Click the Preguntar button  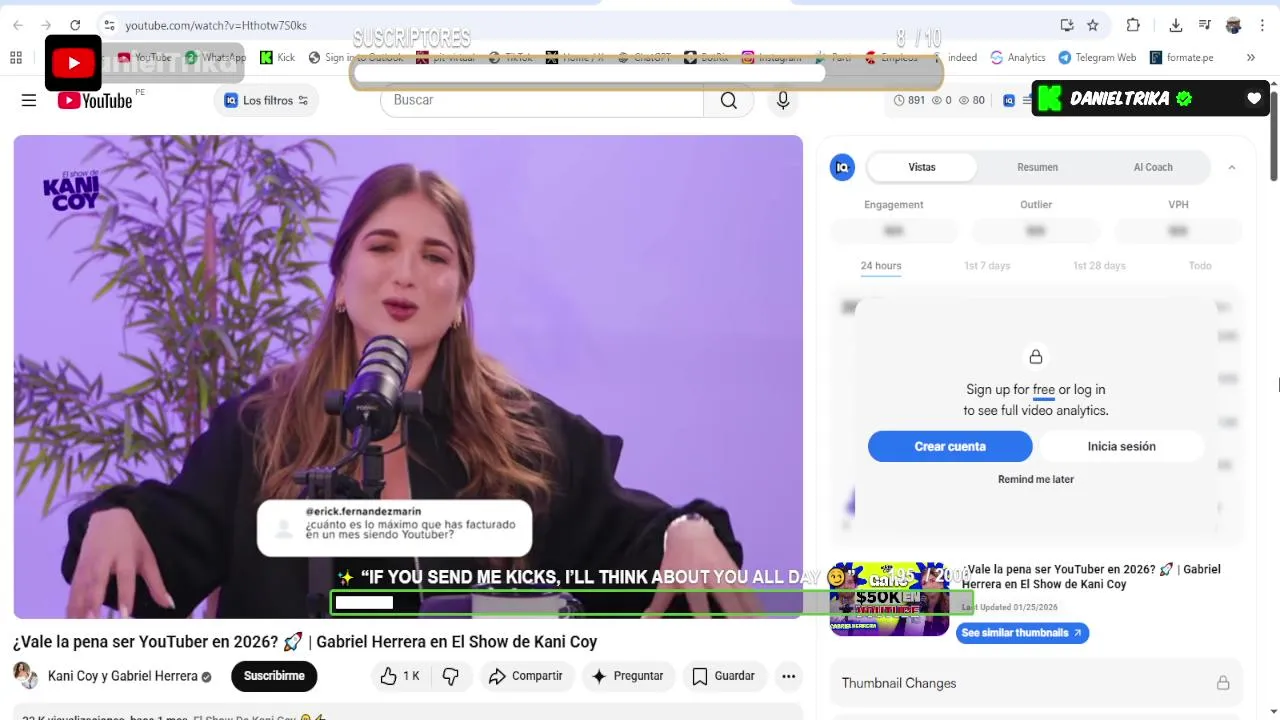627,676
